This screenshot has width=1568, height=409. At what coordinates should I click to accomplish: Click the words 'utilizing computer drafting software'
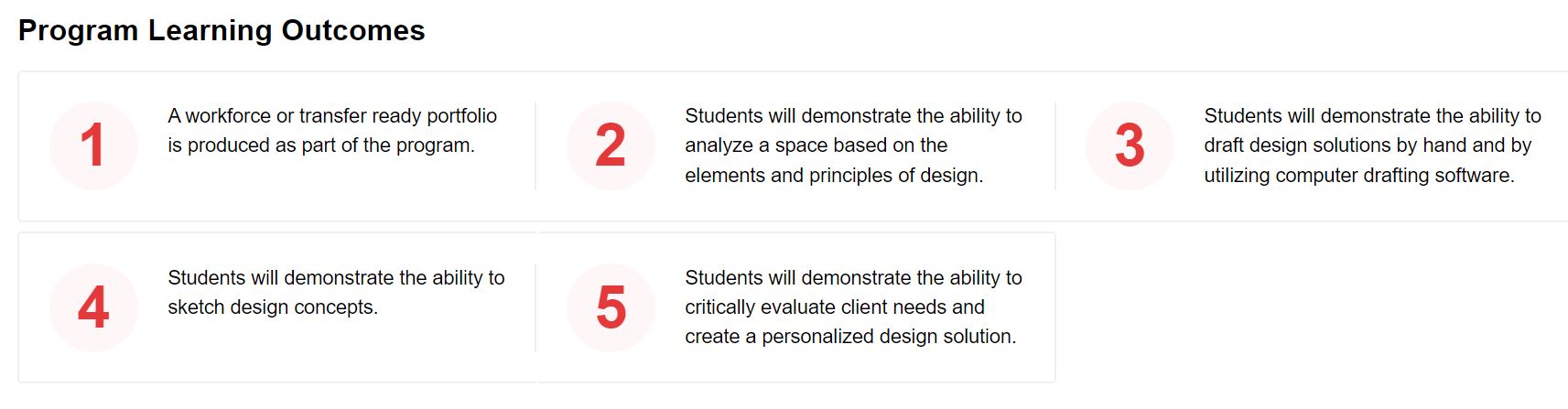[x=1357, y=176]
